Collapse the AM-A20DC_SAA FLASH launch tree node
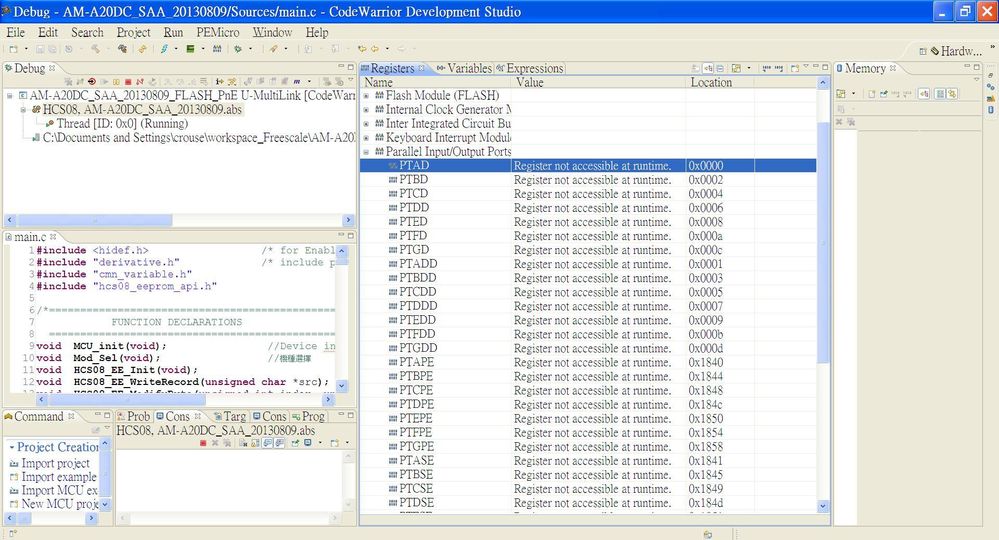Screen dimensions: 999x540 10,96
